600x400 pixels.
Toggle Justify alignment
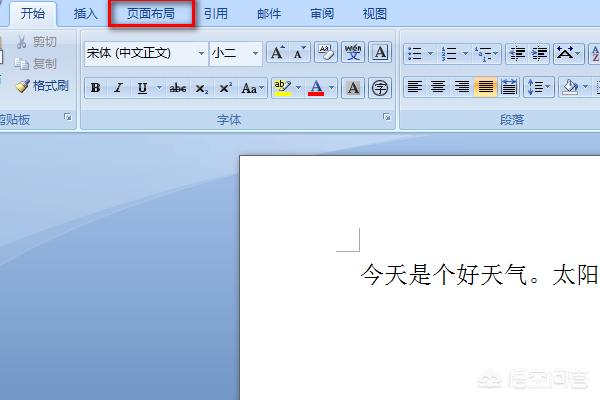tap(485, 87)
